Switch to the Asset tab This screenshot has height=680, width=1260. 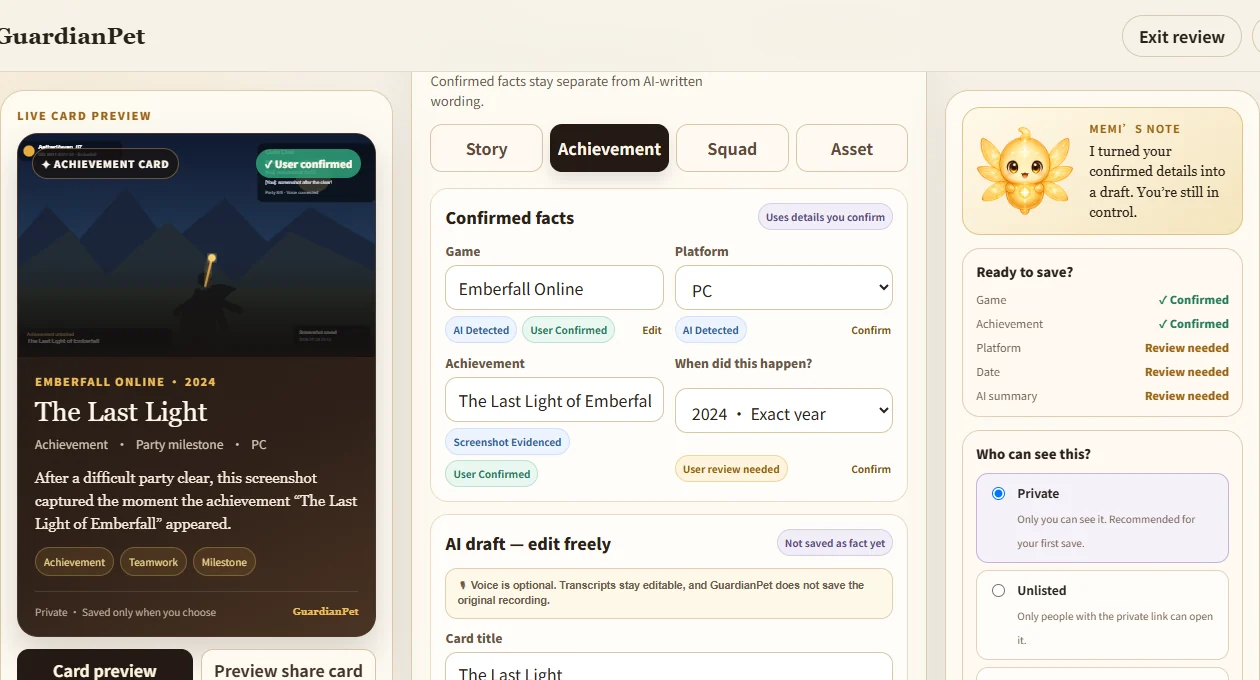pyautogui.click(x=852, y=148)
